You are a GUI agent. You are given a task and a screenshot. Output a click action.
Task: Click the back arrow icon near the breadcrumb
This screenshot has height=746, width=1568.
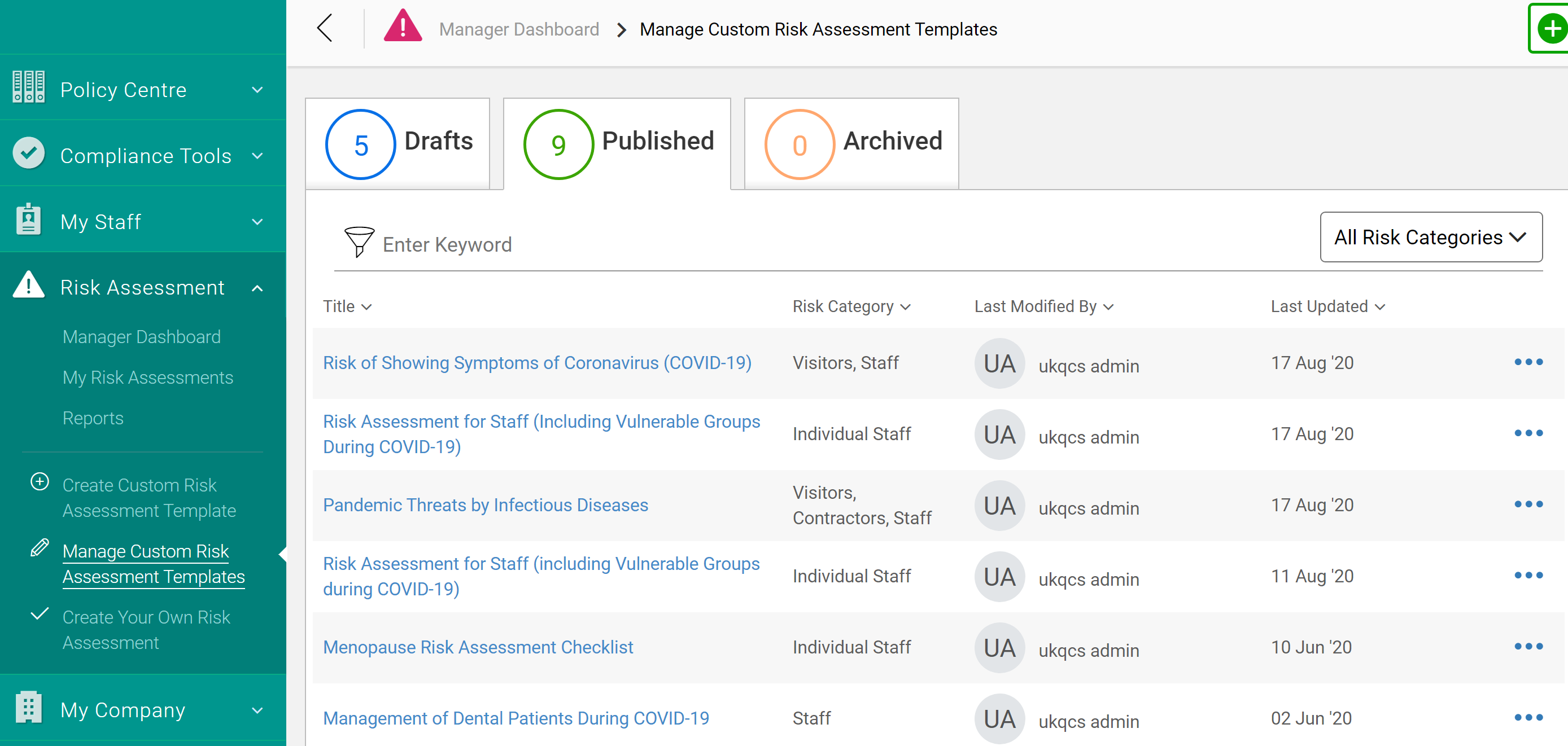pyautogui.click(x=325, y=28)
